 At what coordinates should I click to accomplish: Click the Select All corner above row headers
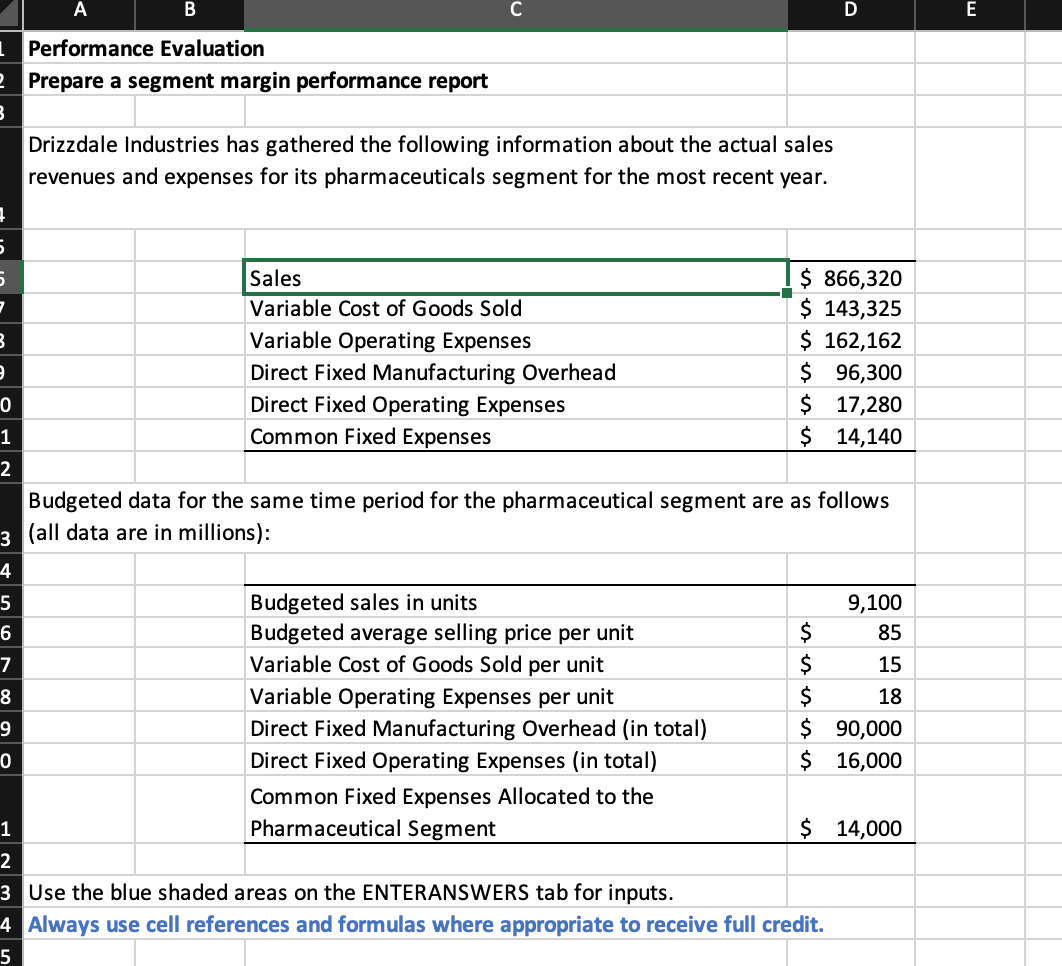coord(10,14)
